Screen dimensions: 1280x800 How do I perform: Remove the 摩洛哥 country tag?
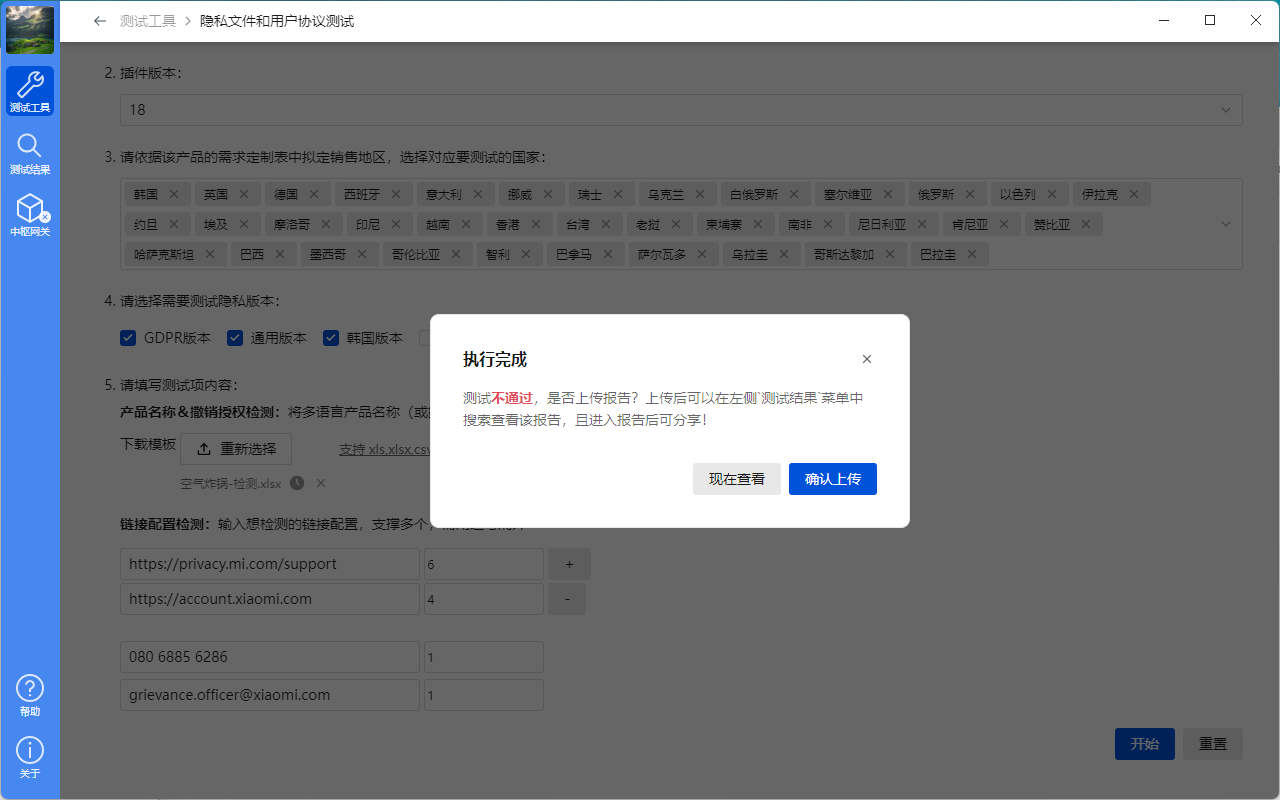326,225
